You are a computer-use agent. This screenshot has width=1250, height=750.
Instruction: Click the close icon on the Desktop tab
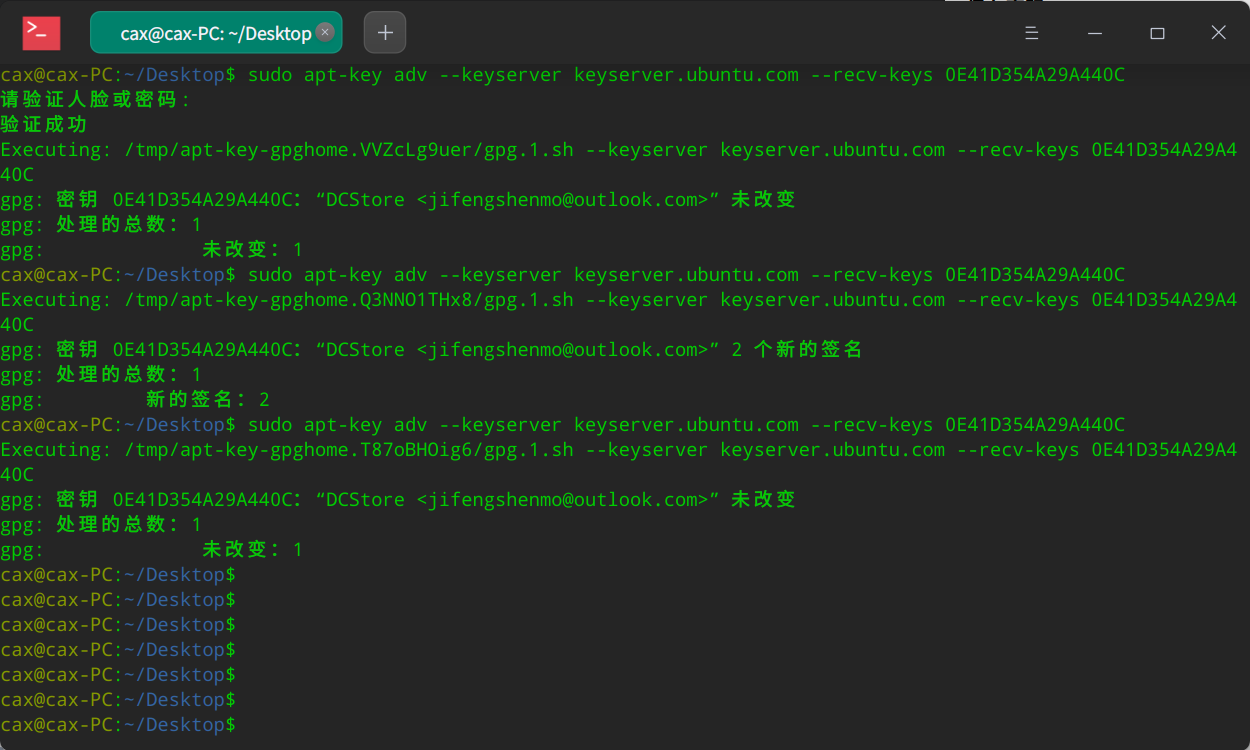coord(324,31)
